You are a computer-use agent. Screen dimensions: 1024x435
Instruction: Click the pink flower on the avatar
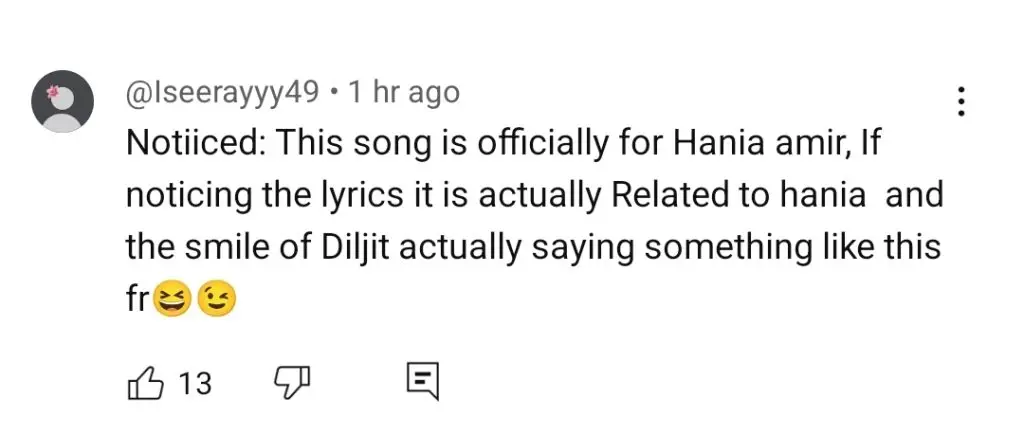pos(54,92)
